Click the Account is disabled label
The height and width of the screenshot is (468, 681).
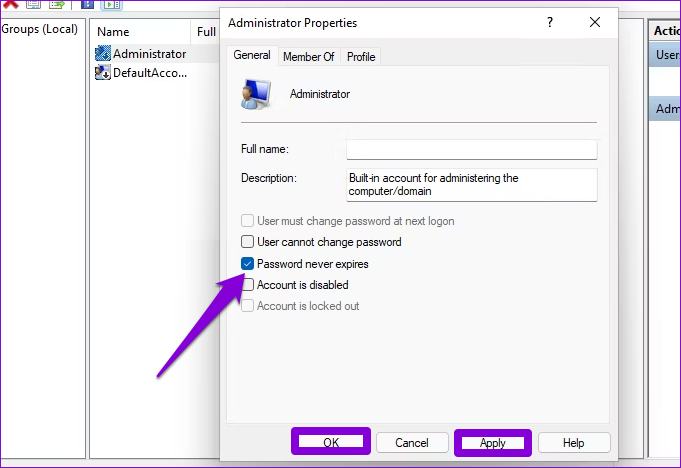click(x=303, y=285)
